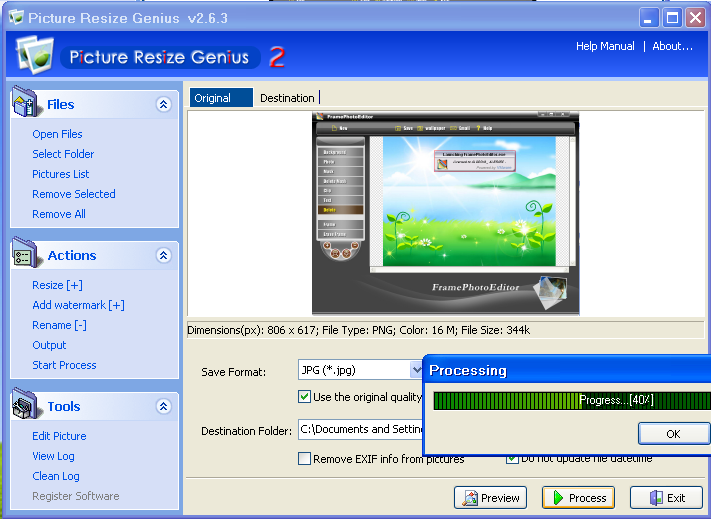Click Remove All
The height and width of the screenshot is (519, 711).
59,214
